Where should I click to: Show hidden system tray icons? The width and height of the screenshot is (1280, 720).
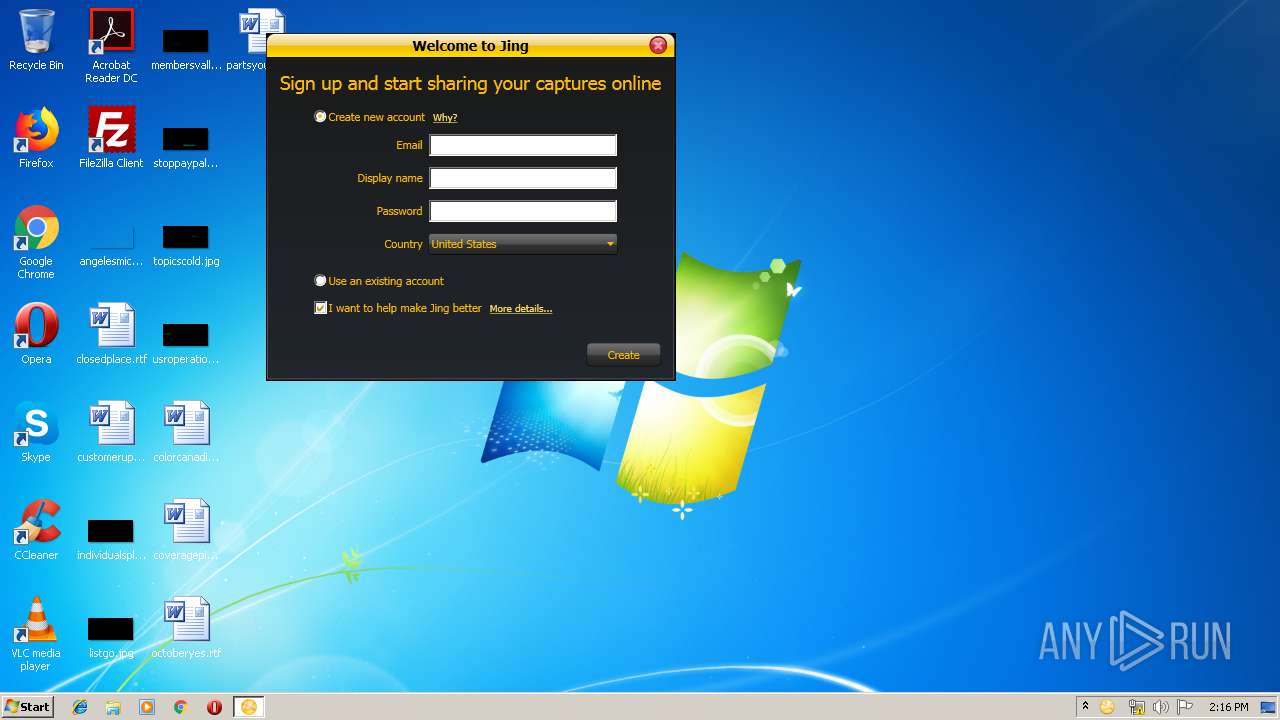1085,707
